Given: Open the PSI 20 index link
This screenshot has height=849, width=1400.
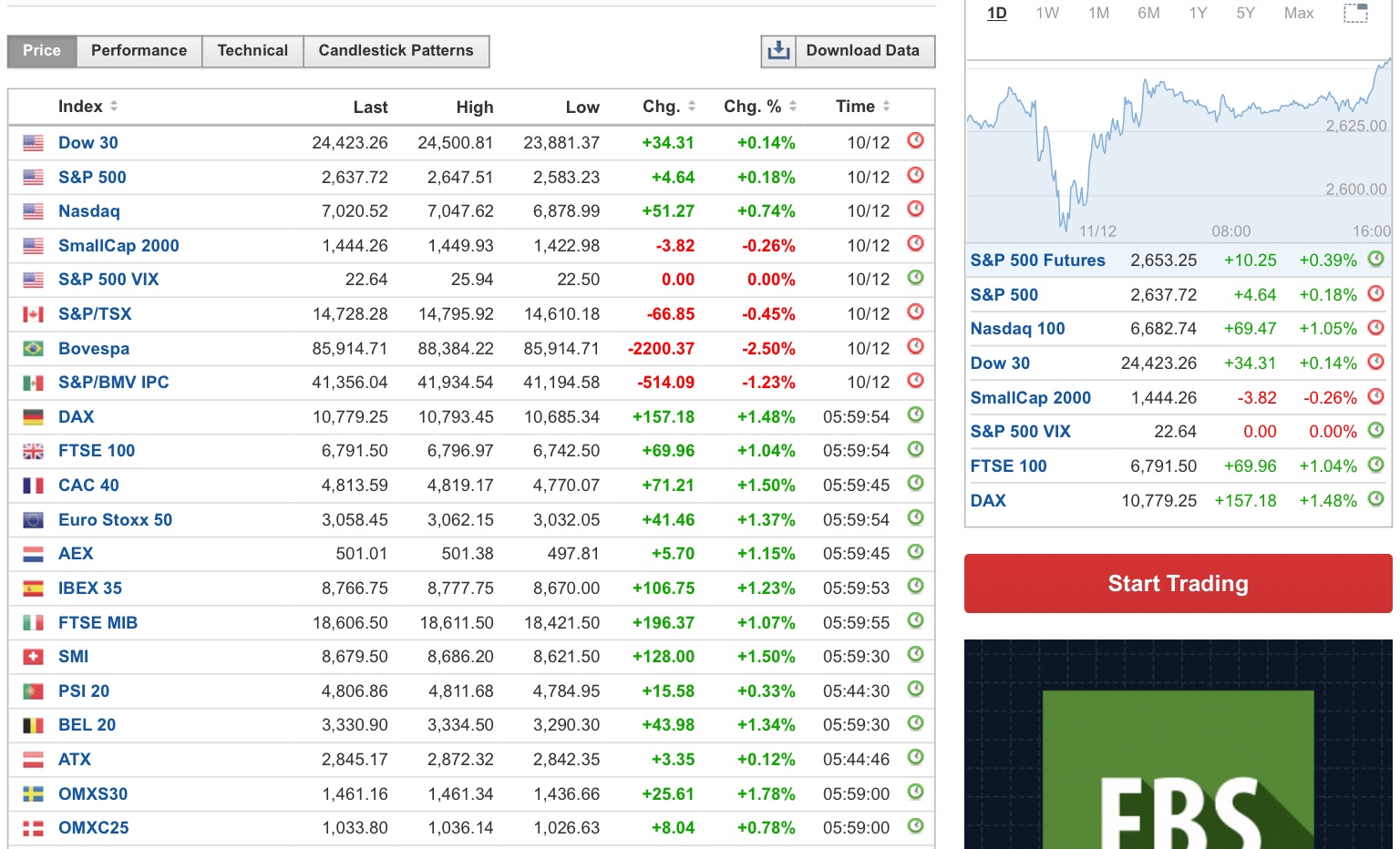Looking at the screenshot, I should point(84,691).
